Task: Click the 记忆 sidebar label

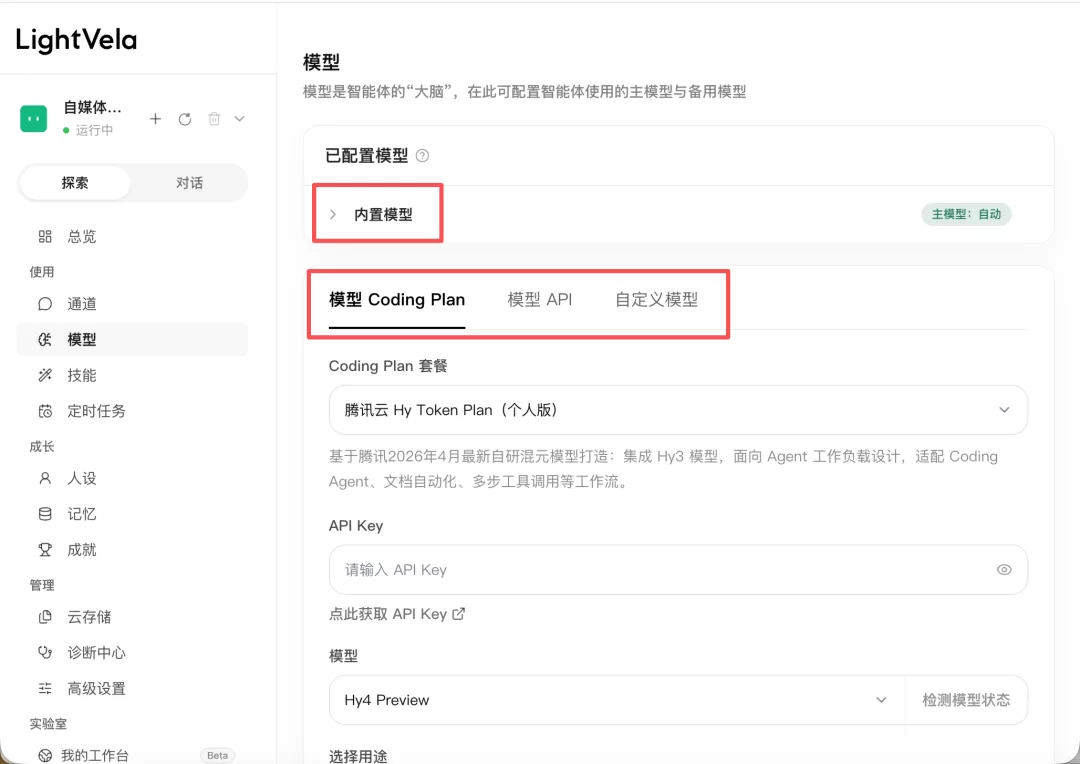Action: point(82,514)
